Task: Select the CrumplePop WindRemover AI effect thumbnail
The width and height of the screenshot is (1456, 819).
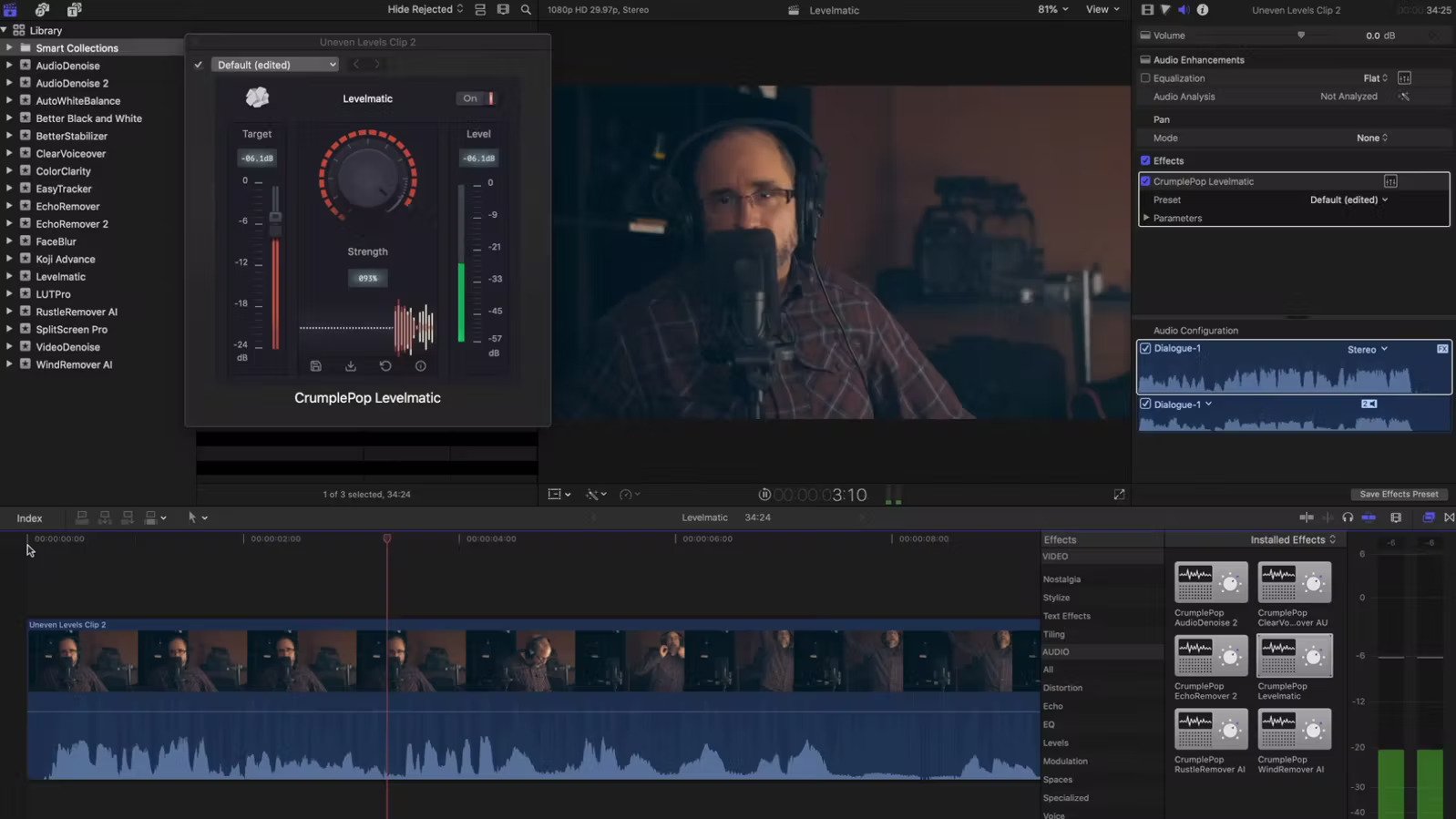Action: [x=1294, y=729]
